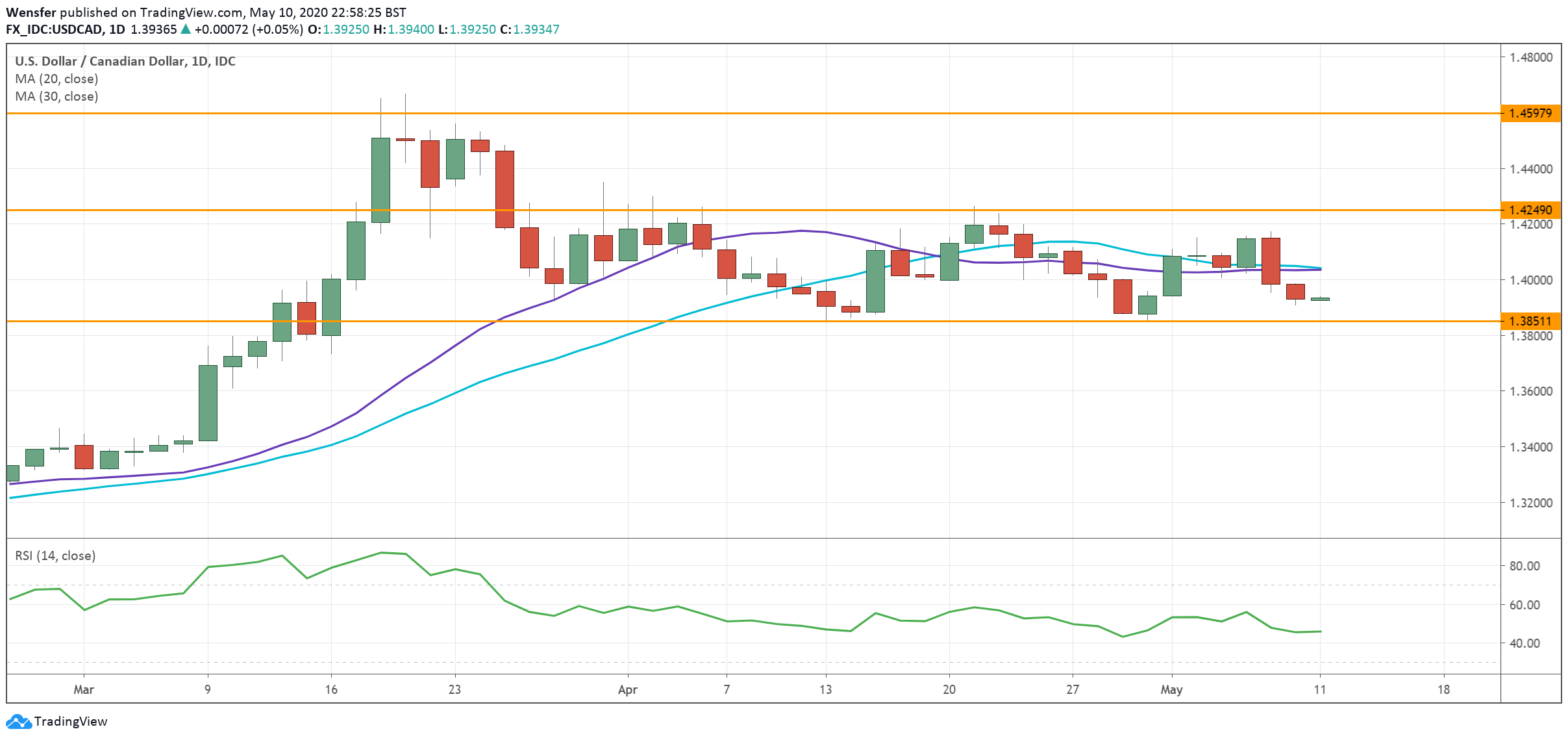Image resolution: width=1568 pixels, height=740 pixels.
Task: Click the 1.45979 orange price label
Action: click(x=1530, y=114)
